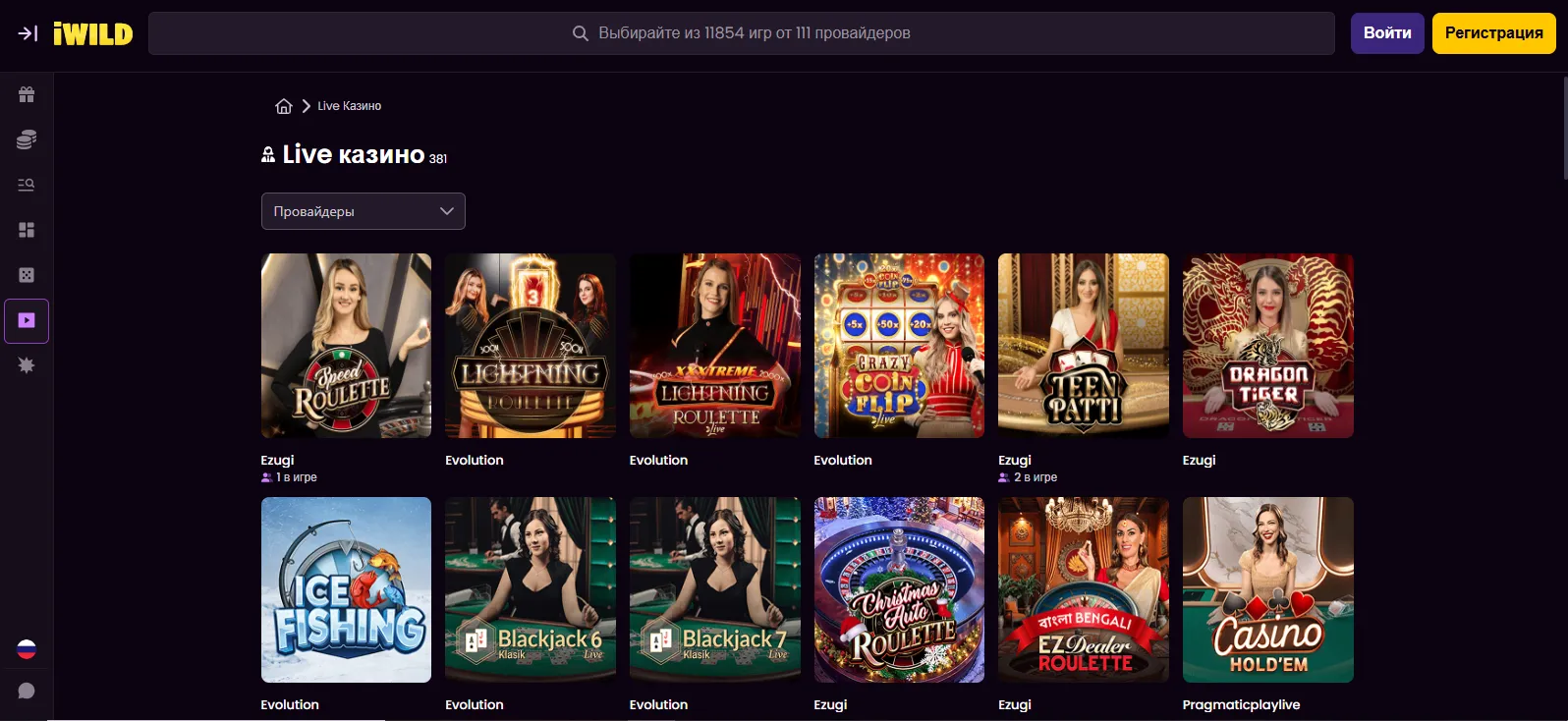Click the Регистрация button
This screenshot has height=721, width=1568.
tap(1494, 33)
